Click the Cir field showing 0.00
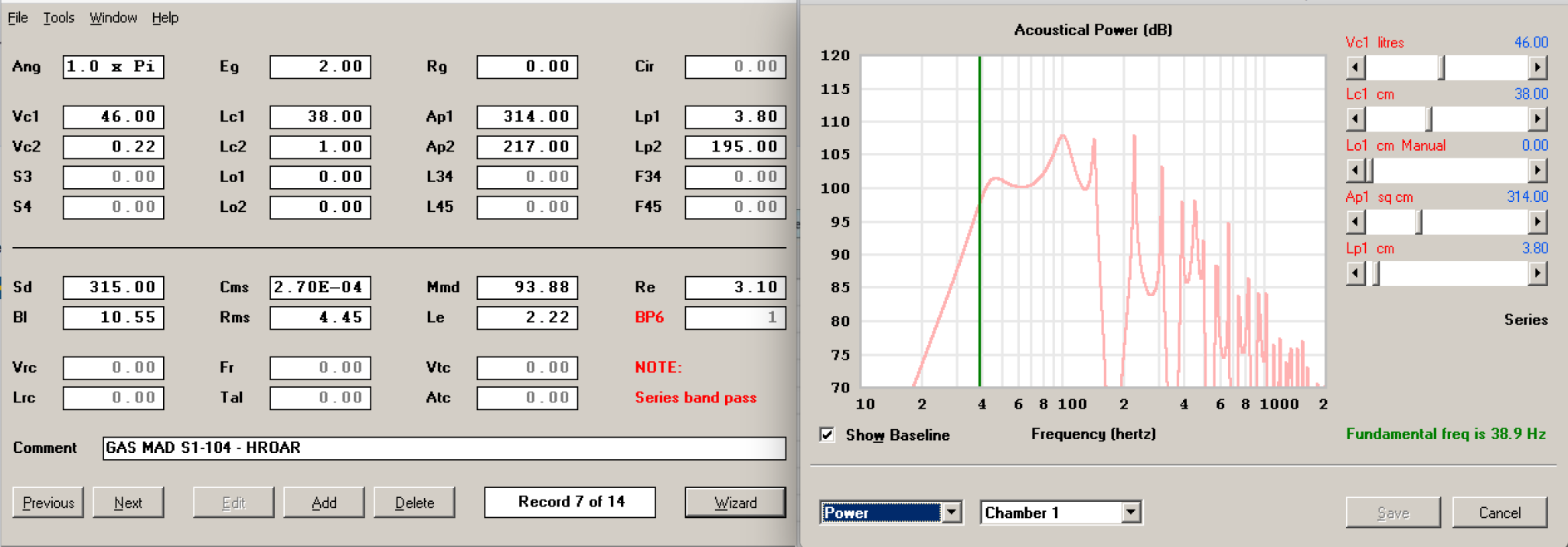Image resolution: width=1568 pixels, height=547 pixels. (735, 67)
